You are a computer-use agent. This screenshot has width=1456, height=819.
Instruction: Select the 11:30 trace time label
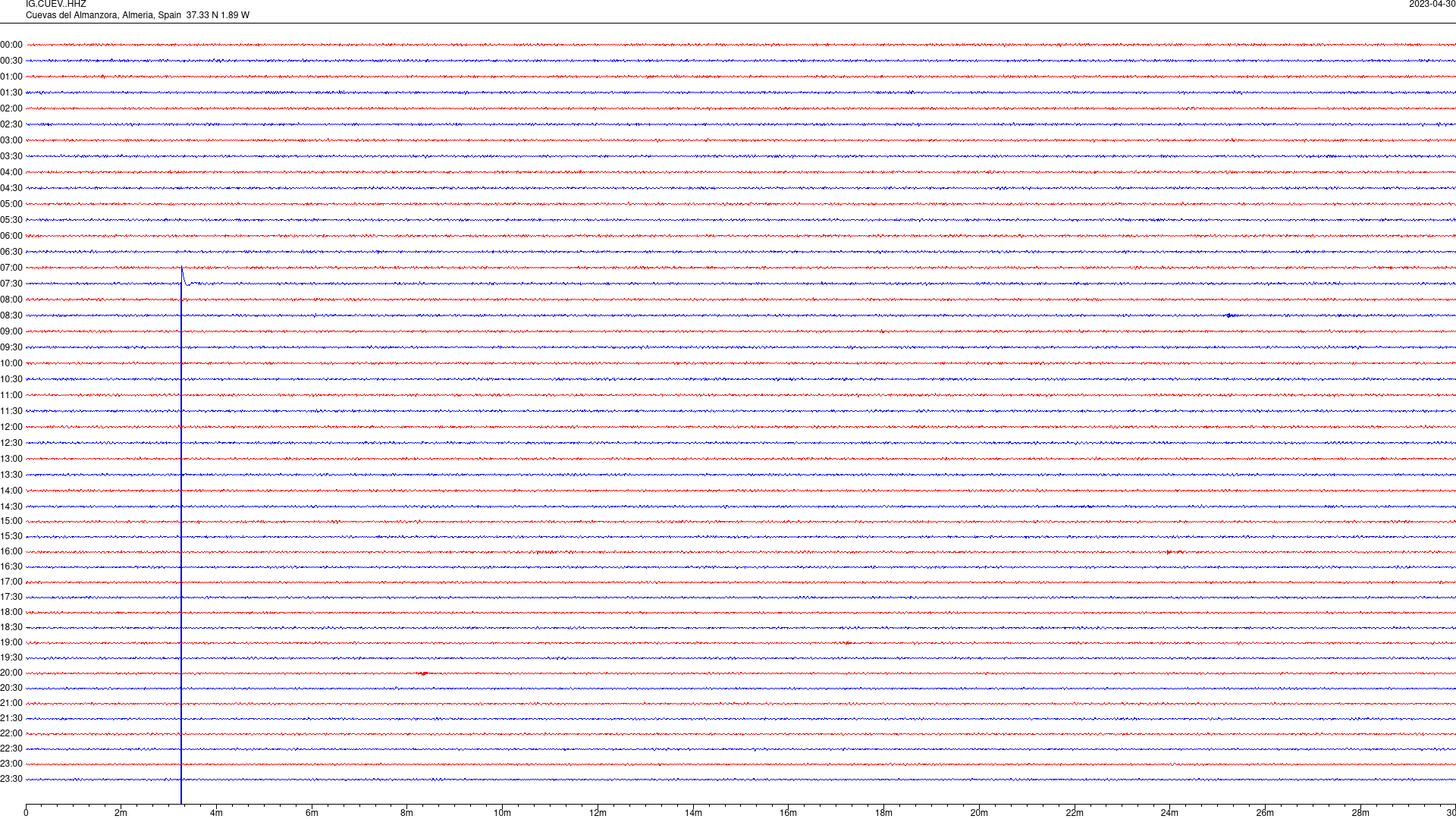(x=11, y=411)
